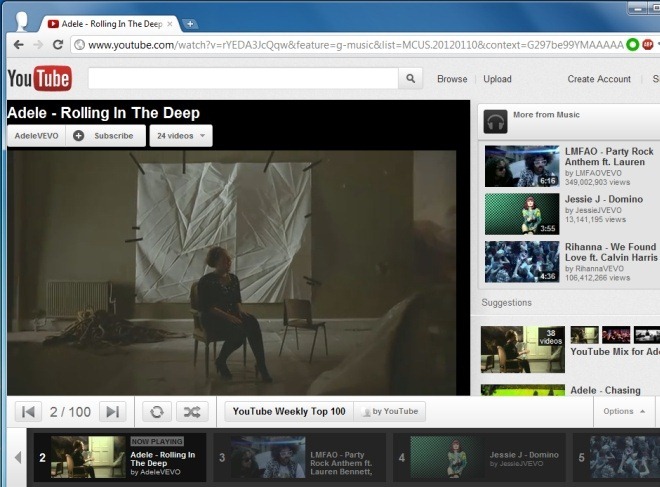660x487 pixels.
Task: Expand the playlist Options menu
Action: tap(624, 411)
